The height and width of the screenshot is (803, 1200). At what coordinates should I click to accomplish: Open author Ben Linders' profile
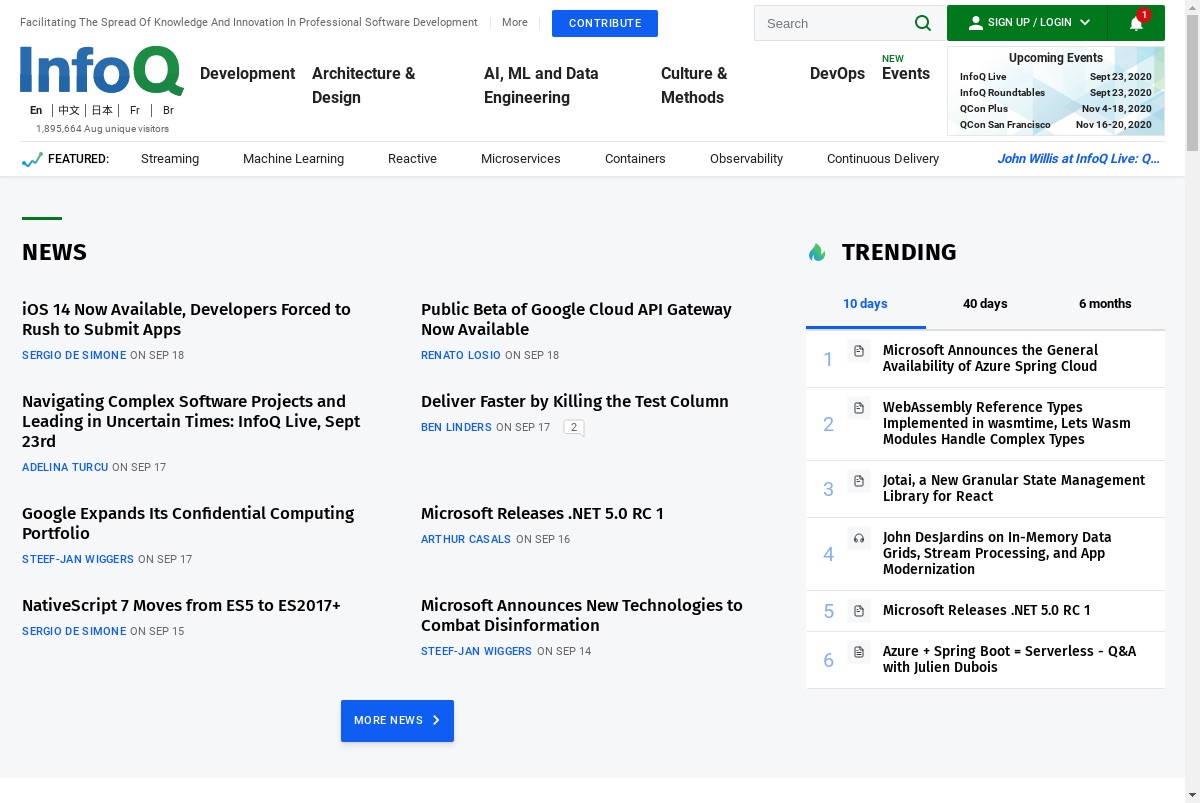tap(456, 427)
